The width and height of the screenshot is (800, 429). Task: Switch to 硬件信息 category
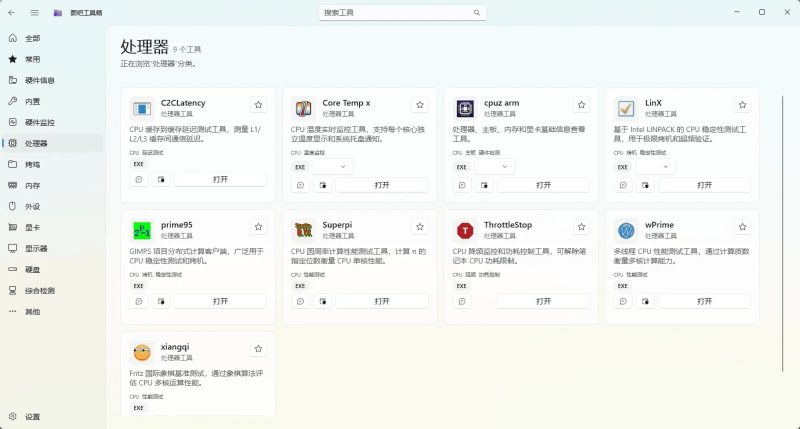(53, 80)
